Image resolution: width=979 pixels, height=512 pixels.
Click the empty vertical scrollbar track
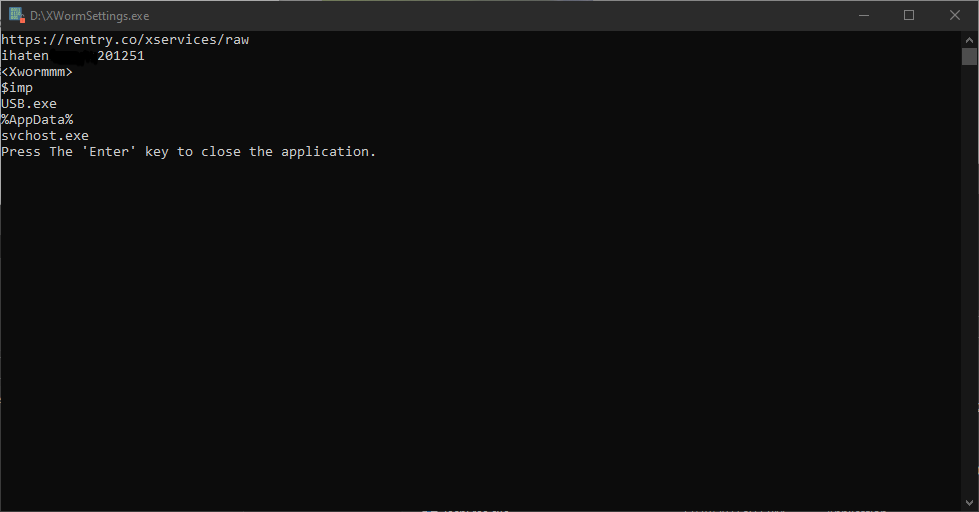(969, 280)
